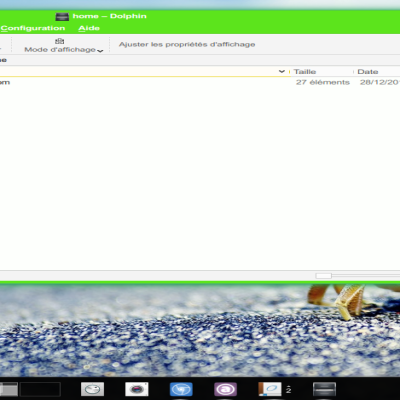This screenshot has height=400, width=400.
Task: Open the document viewer taskbar icon
Action: click(x=270, y=389)
